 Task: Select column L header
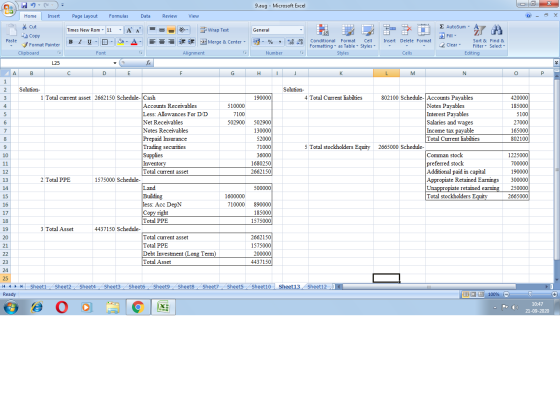(386, 73)
